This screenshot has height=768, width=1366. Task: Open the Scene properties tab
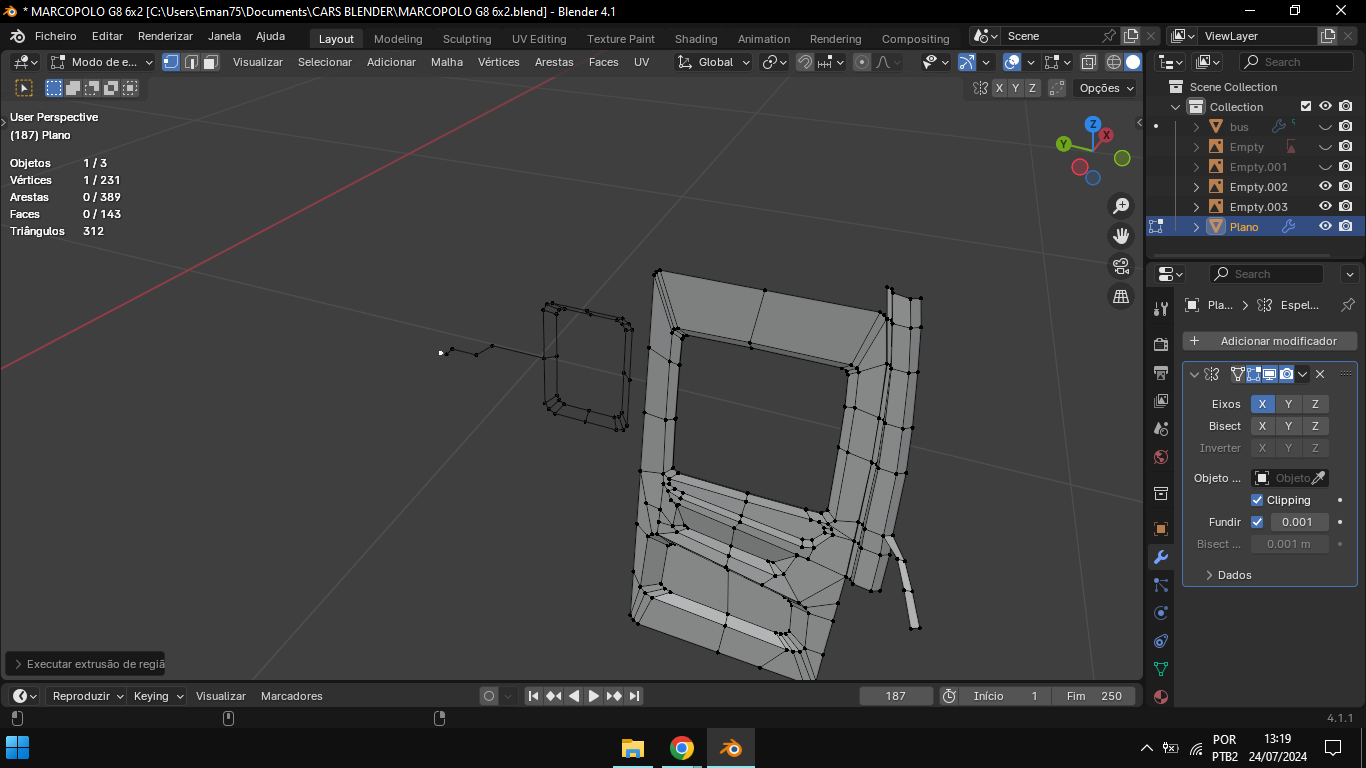click(1161, 429)
